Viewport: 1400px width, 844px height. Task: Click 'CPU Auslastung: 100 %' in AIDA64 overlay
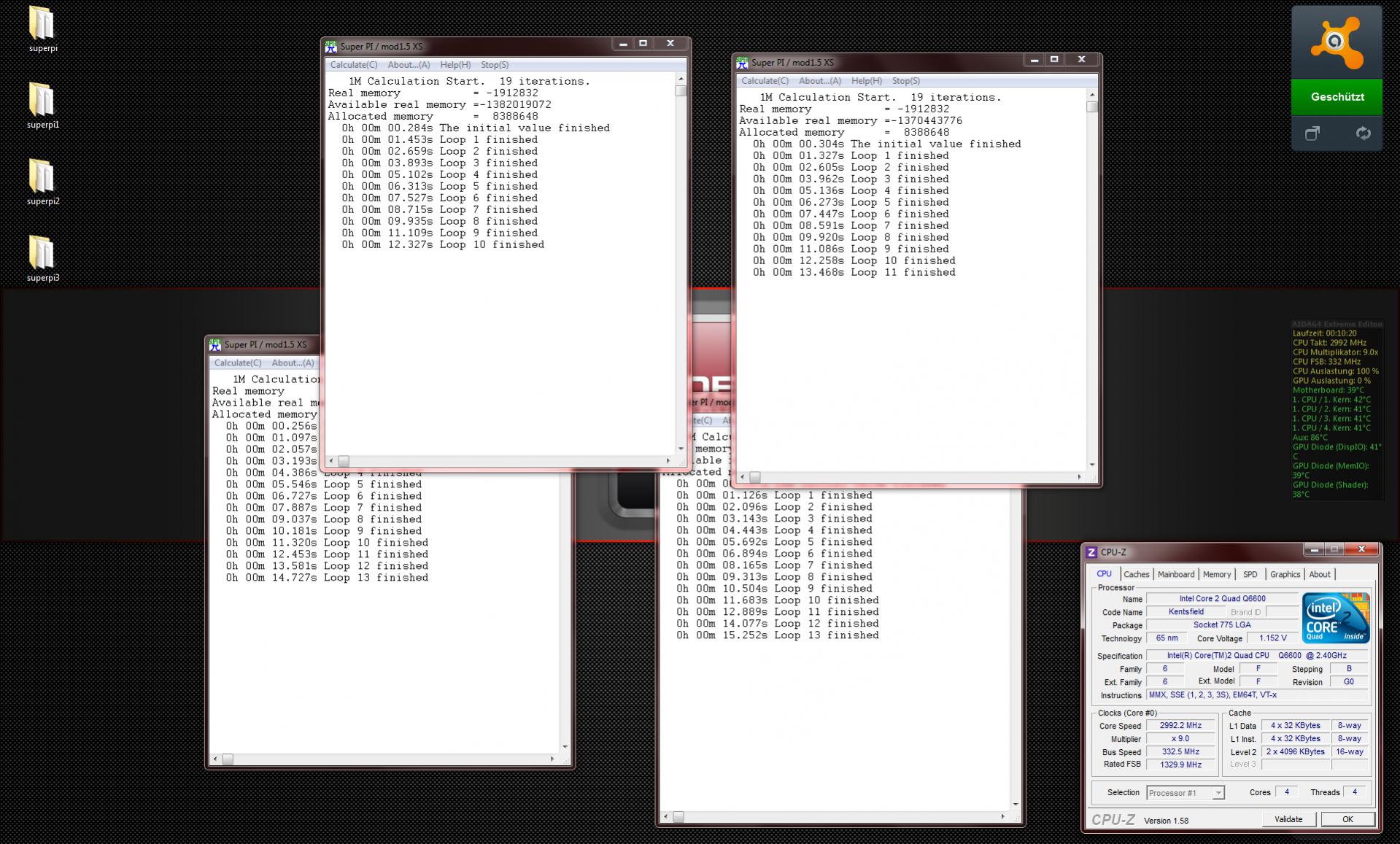tap(1335, 371)
